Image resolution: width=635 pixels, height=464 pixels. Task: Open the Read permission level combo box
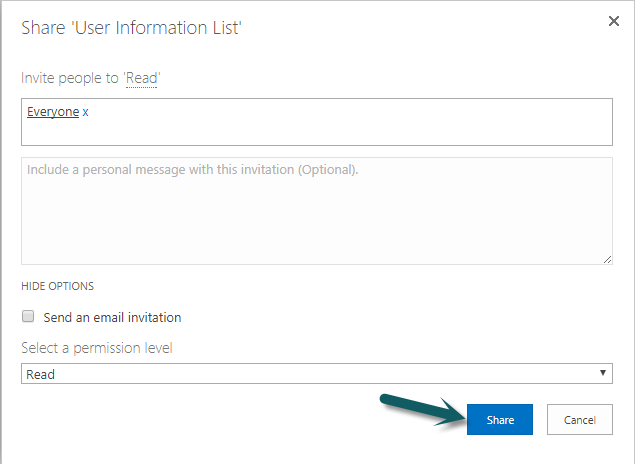point(317,373)
